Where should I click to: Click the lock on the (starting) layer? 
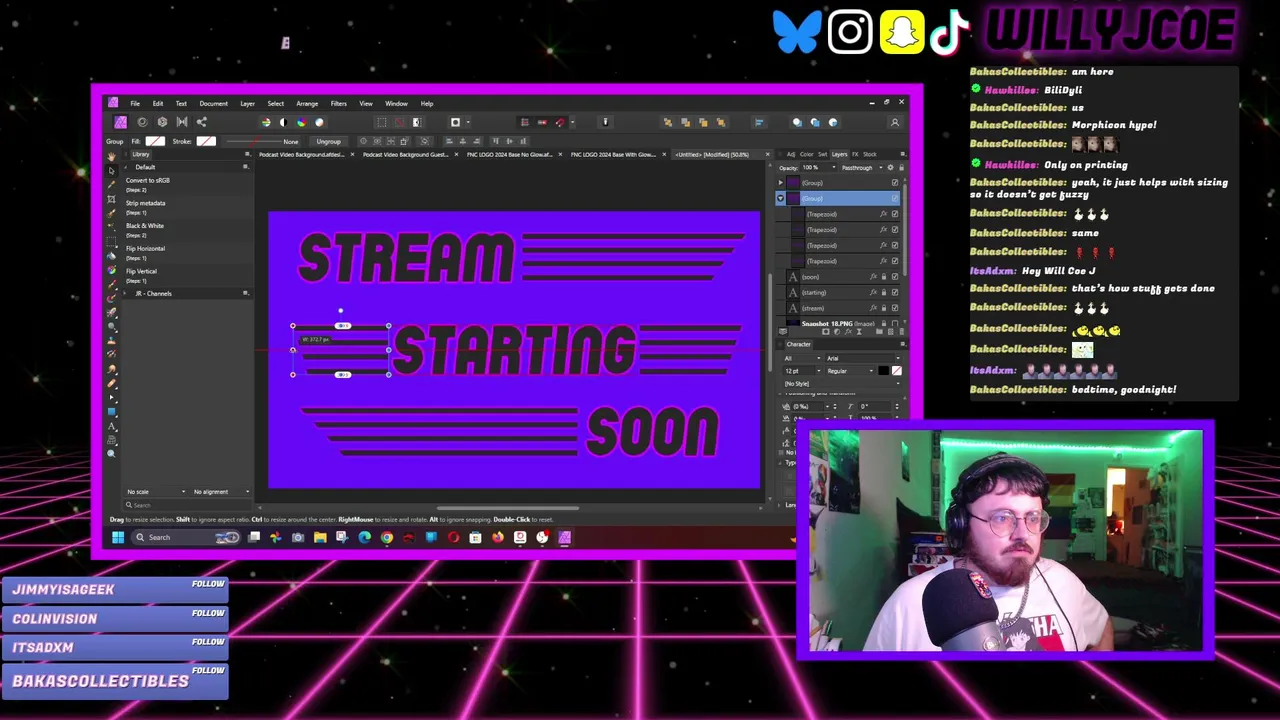[884, 292]
